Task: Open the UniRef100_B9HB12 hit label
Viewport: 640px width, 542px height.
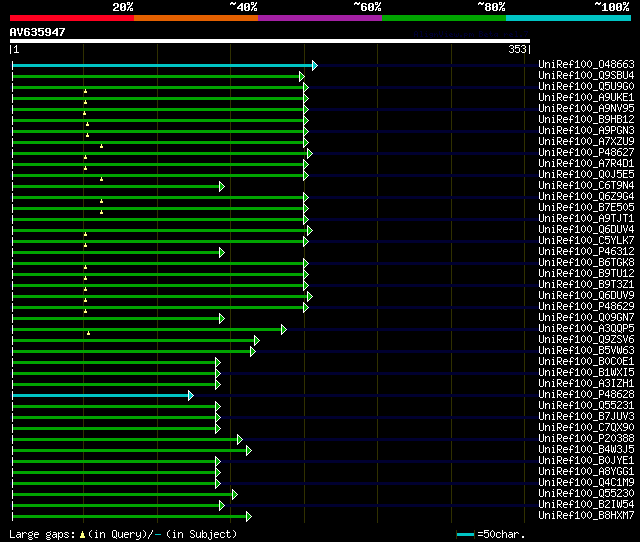Action: 586,120
